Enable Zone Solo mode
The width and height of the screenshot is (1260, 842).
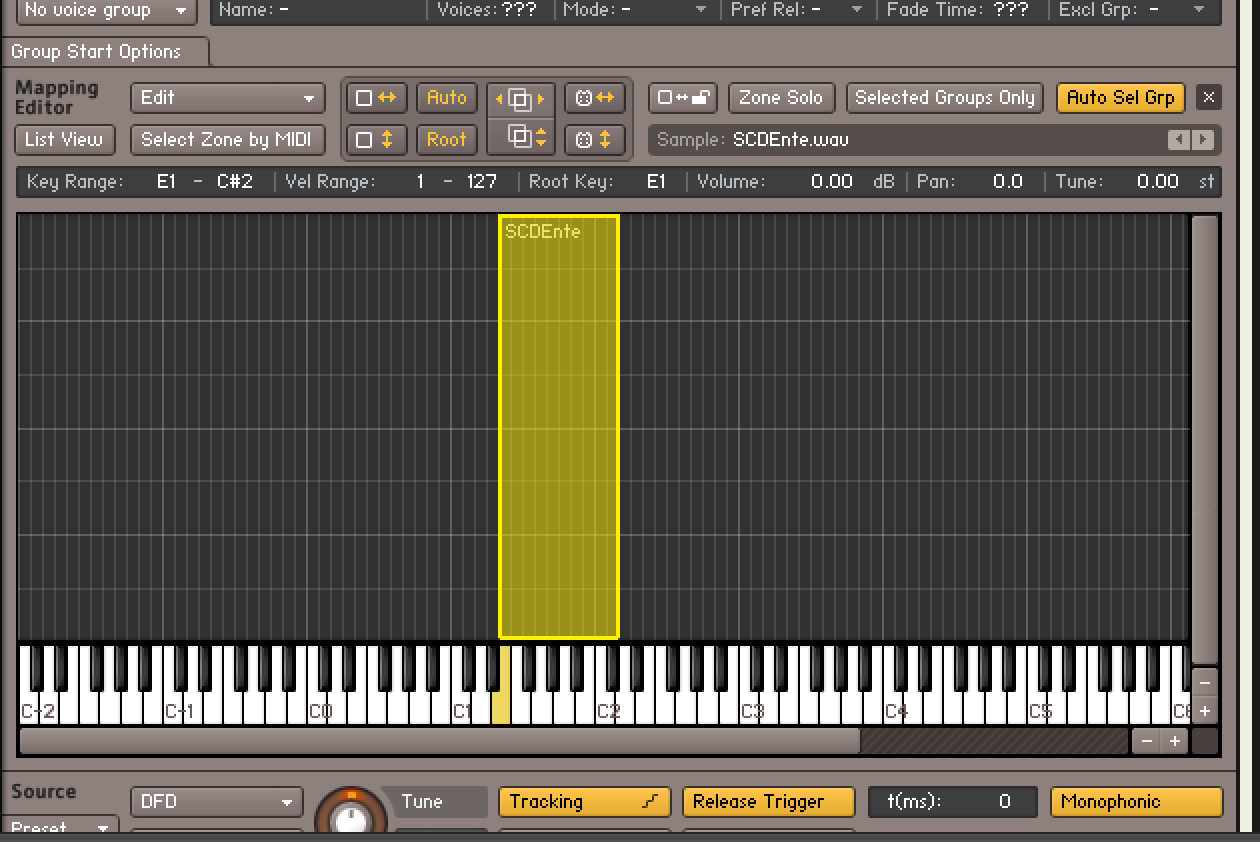pyautogui.click(x=780, y=98)
